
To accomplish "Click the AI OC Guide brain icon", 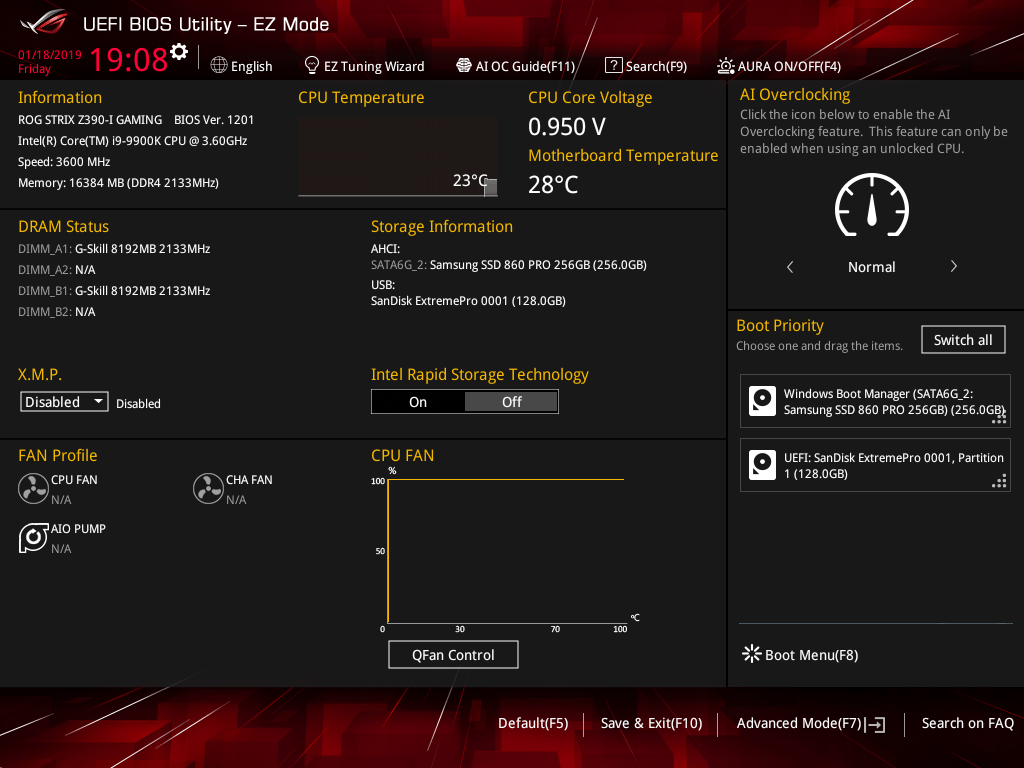I will click(x=464, y=65).
